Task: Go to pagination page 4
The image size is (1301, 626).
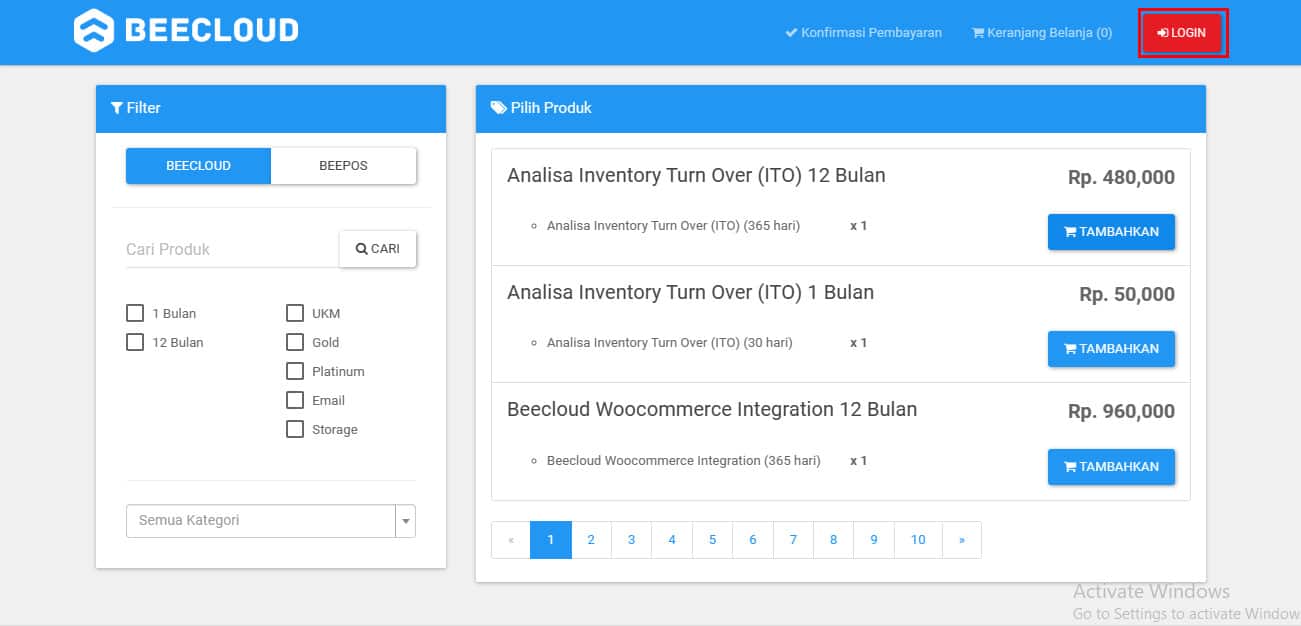Action: 672,540
